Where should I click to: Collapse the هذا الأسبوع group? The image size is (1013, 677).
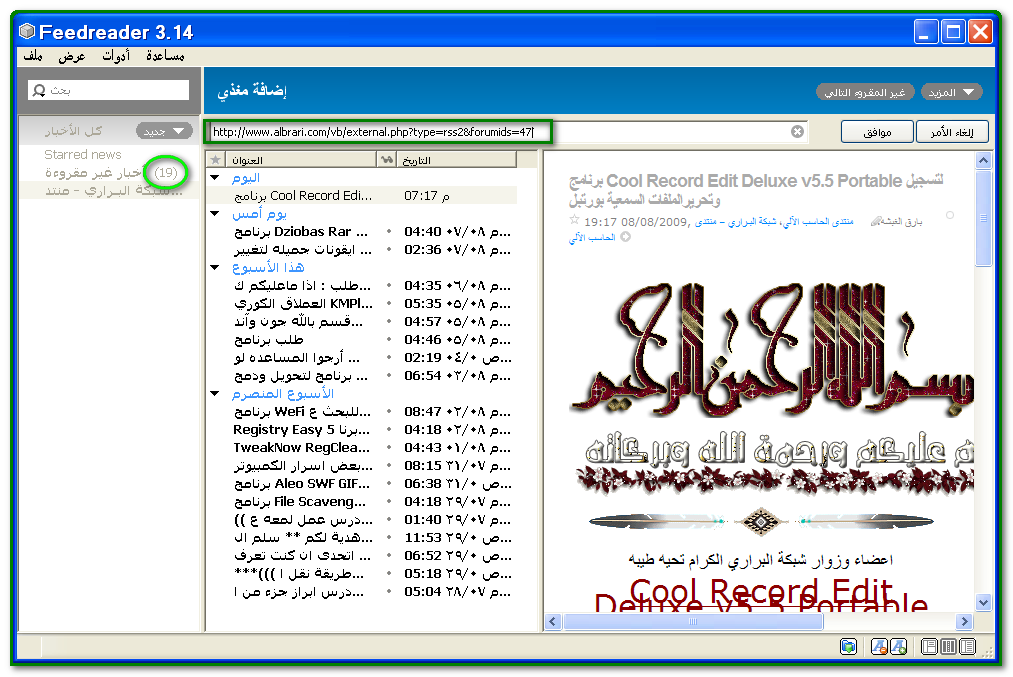pyautogui.click(x=215, y=267)
